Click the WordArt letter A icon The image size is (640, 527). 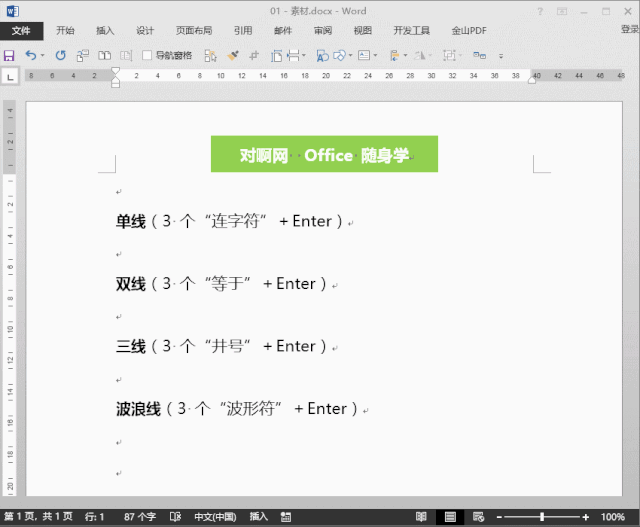(x=322, y=55)
